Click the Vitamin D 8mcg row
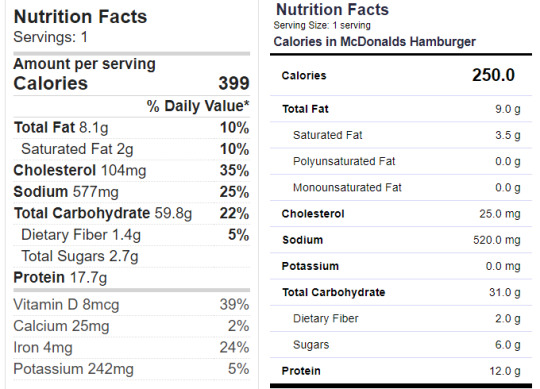 pyautogui.click(x=132, y=305)
